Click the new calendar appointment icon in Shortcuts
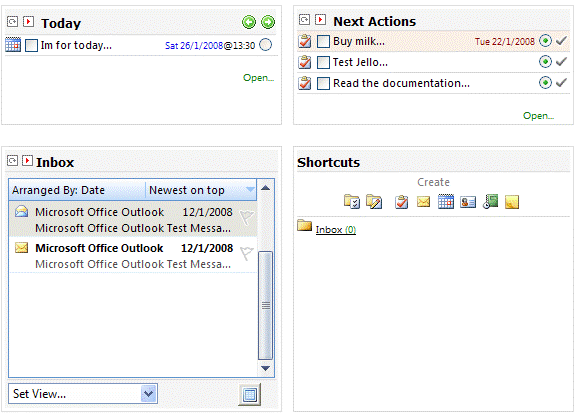 coord(446,201)
